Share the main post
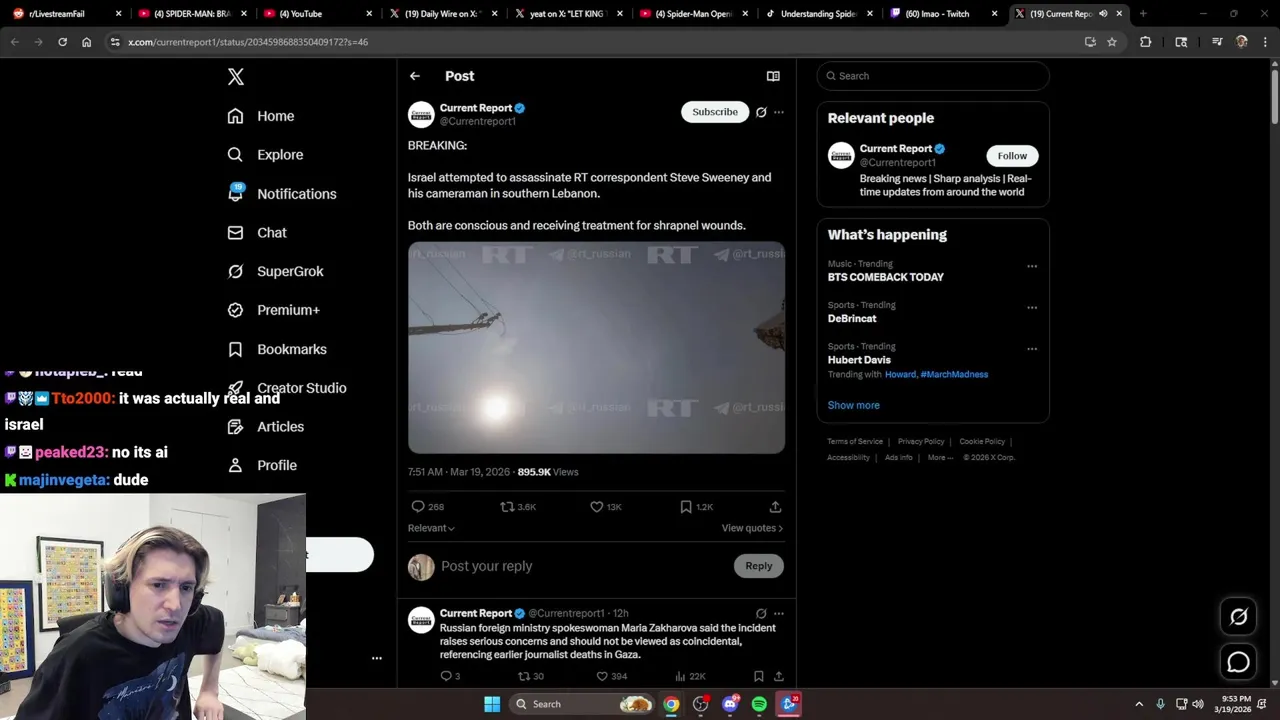Screen dimensions: 1280x720 775,507
